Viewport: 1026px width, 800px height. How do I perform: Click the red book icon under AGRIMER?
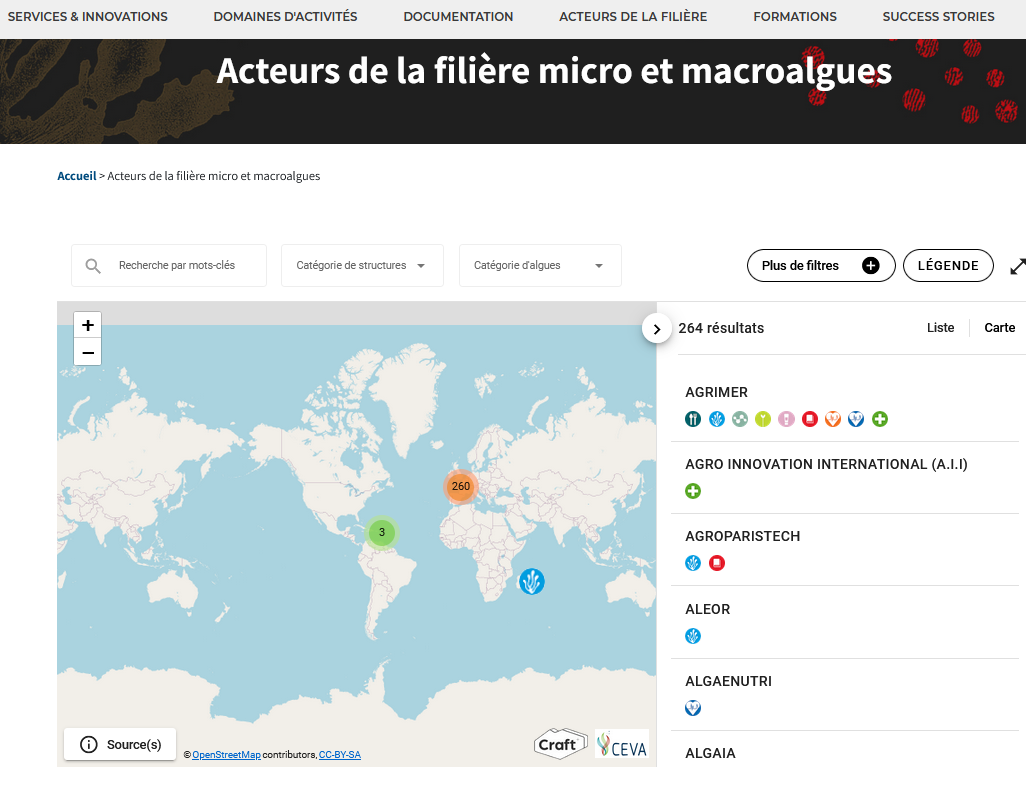[x=810, y=419]
